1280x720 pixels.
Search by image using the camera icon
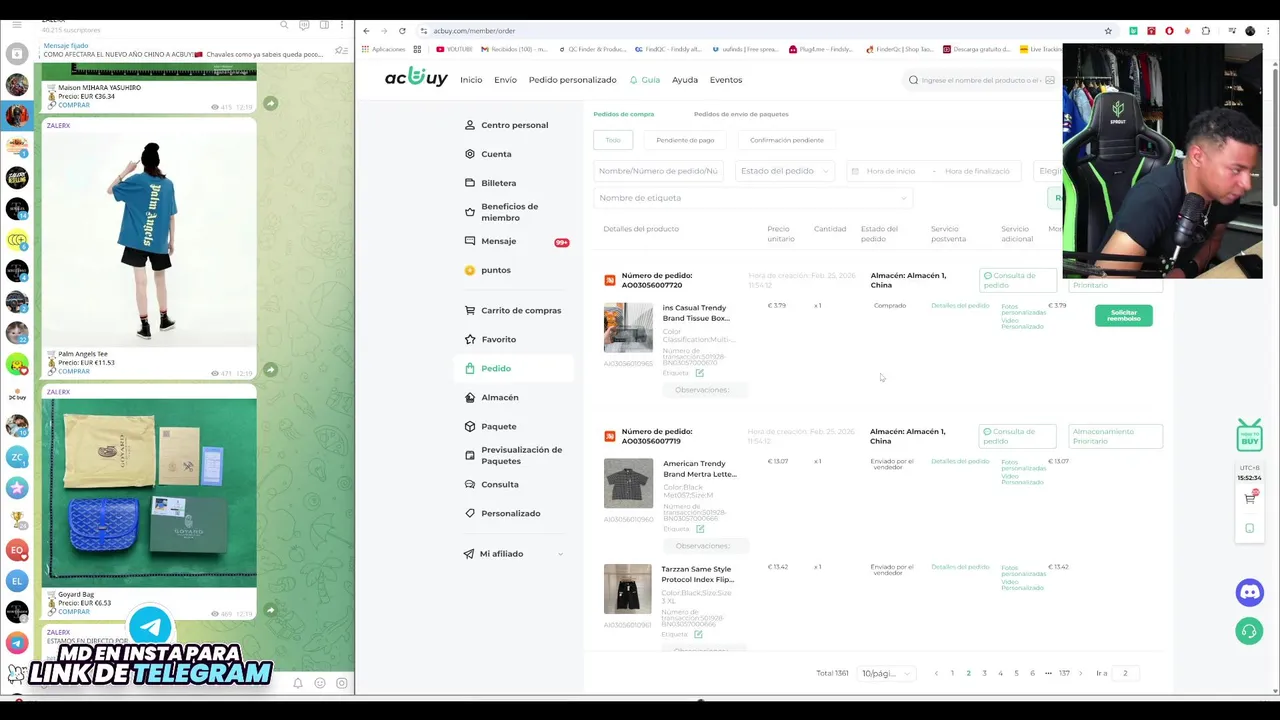[x=1049, y=80]
